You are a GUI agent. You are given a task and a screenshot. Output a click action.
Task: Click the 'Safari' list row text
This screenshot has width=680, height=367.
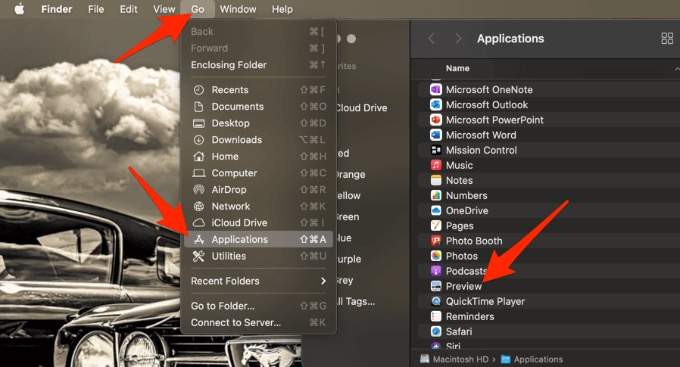pyautogui.click(x=459, y=331)
